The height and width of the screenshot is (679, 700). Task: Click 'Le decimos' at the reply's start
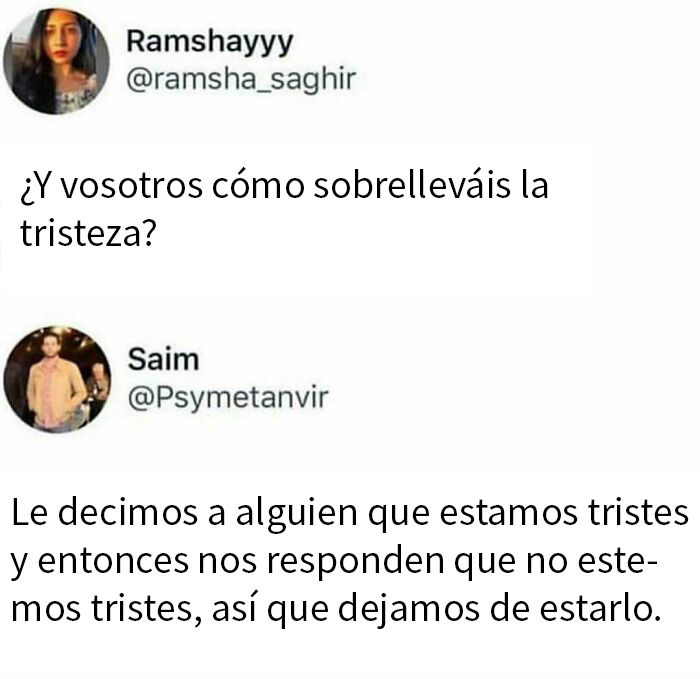(x=104, y=512)
